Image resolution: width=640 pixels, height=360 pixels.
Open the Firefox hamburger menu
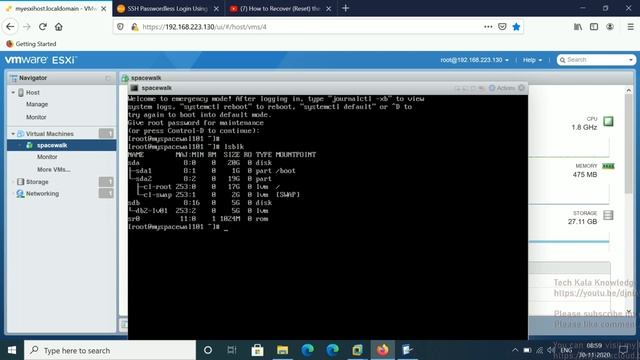630,27
